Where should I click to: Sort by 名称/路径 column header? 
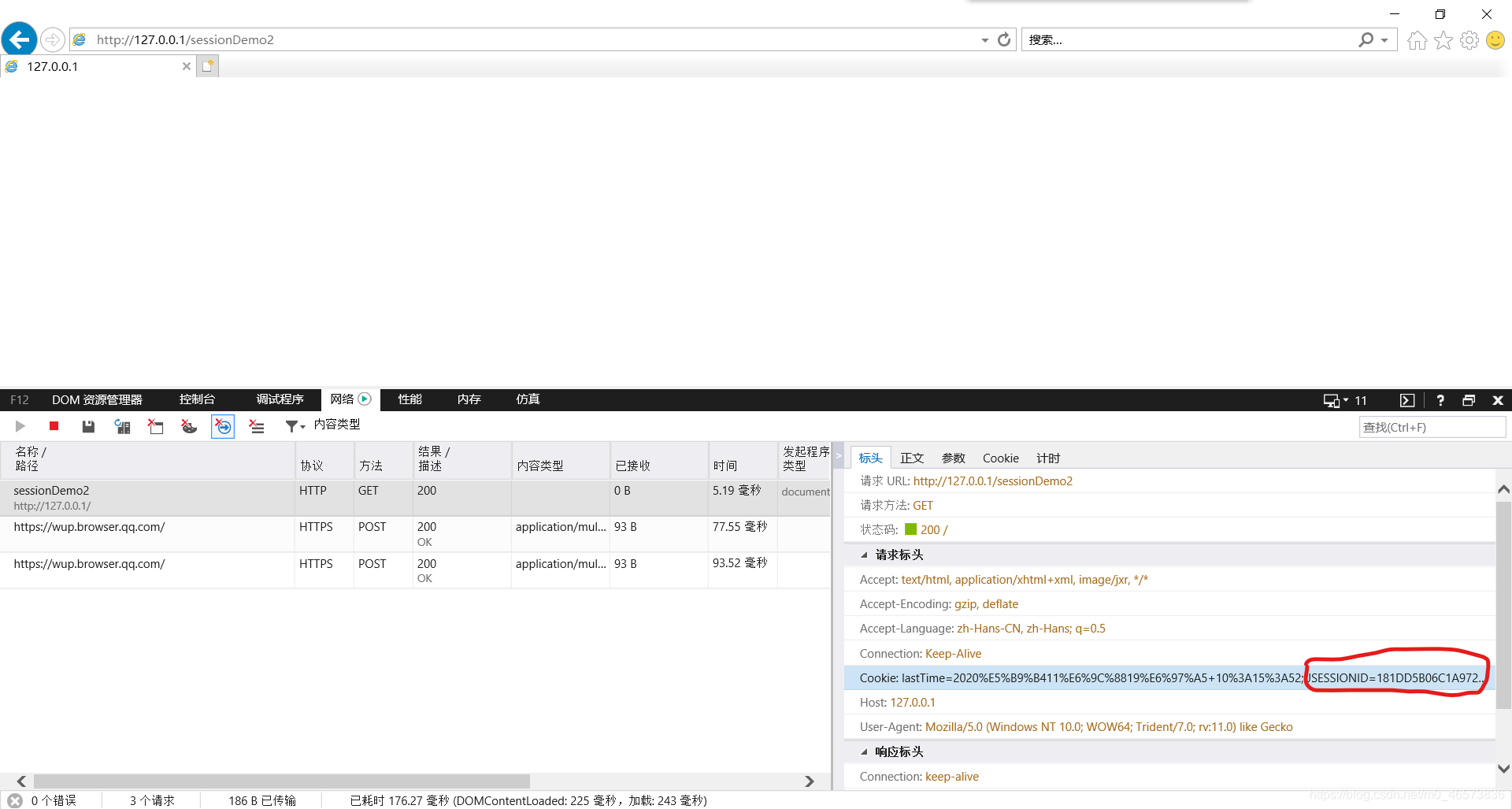(147, 459)
